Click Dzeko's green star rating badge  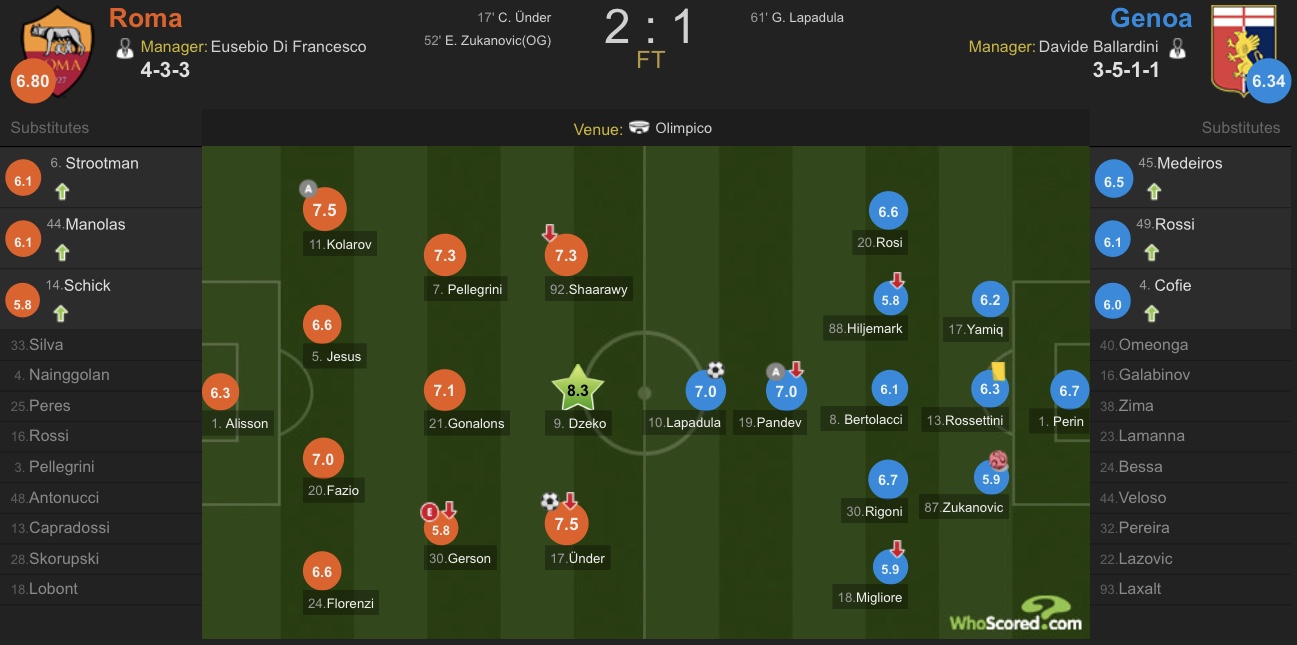click(578, 391)
